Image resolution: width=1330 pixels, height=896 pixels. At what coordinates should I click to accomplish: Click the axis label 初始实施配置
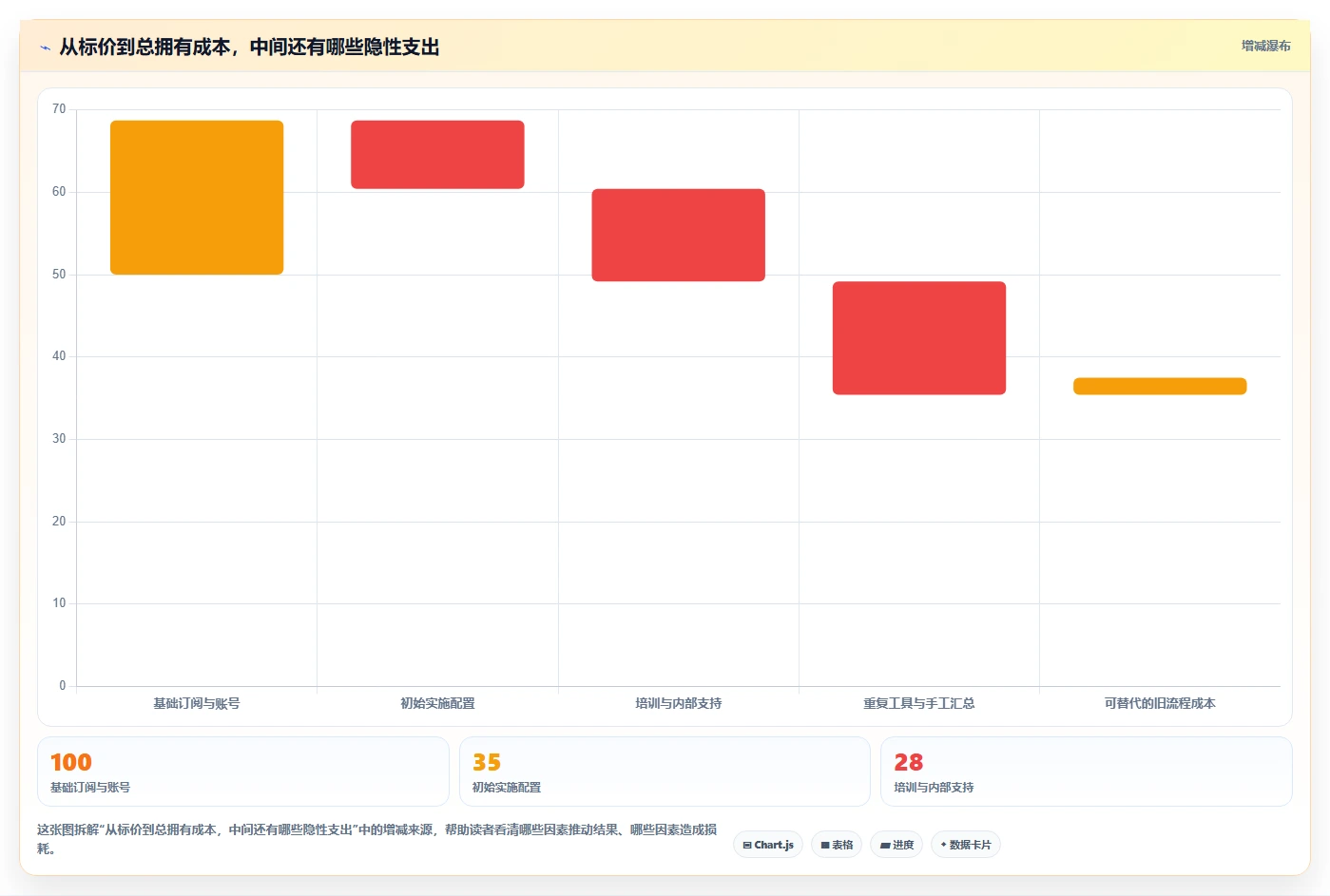tap(437, 703)
